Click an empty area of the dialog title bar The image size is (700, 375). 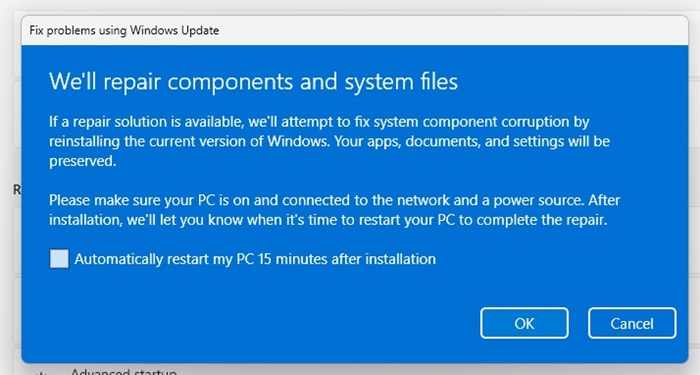(446, 30)
